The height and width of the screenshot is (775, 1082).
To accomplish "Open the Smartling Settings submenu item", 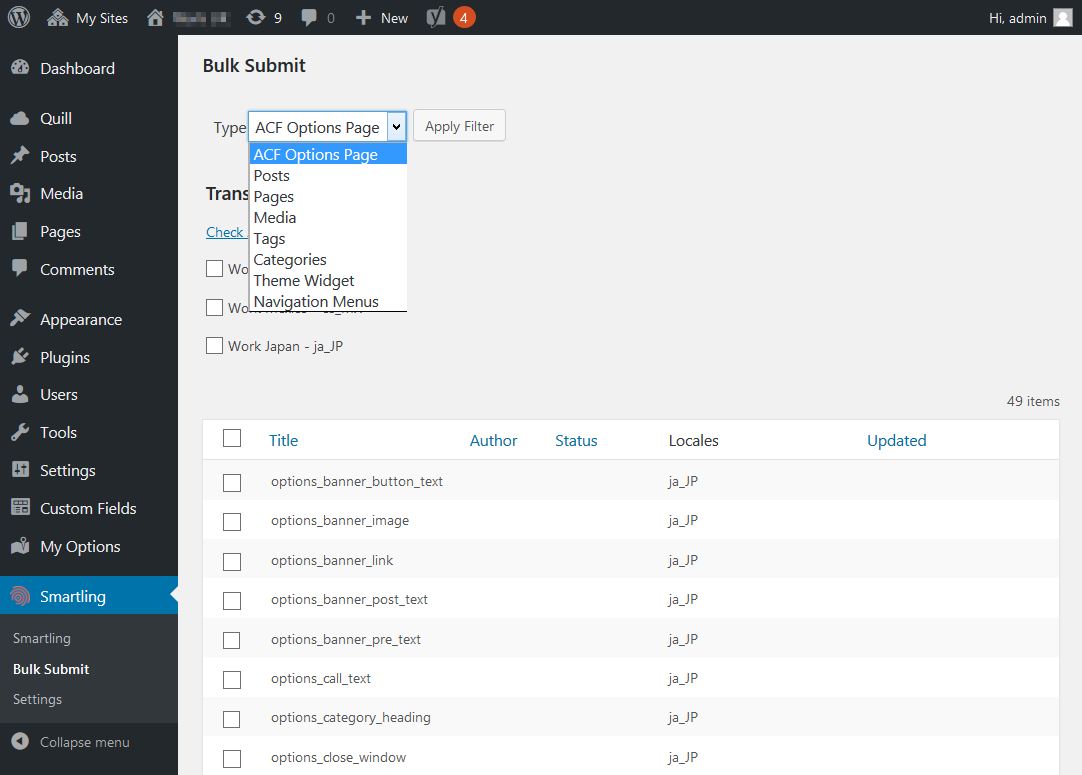I will click(37, 700).
